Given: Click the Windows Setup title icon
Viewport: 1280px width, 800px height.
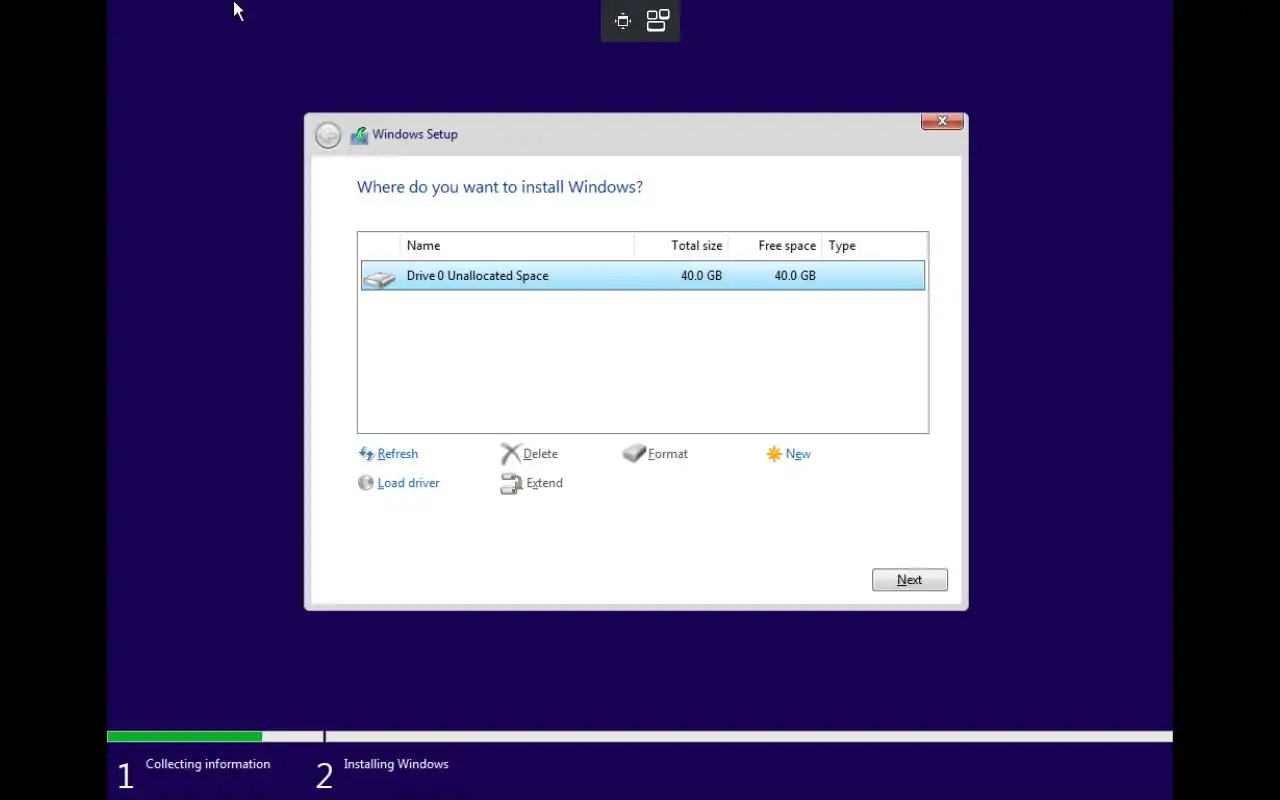Looking at the screenshot, I should tap(359, 135).
